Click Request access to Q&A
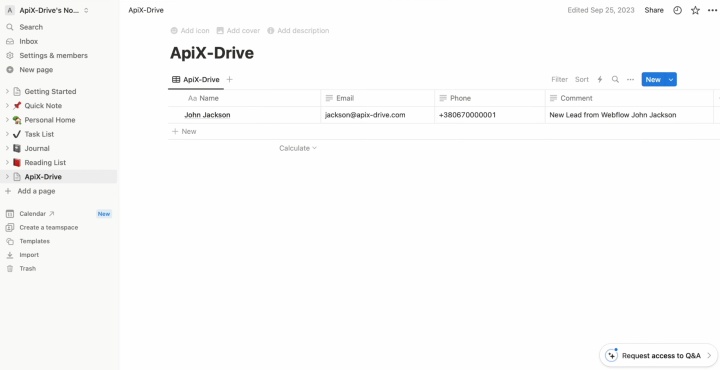 pos(658,355)
